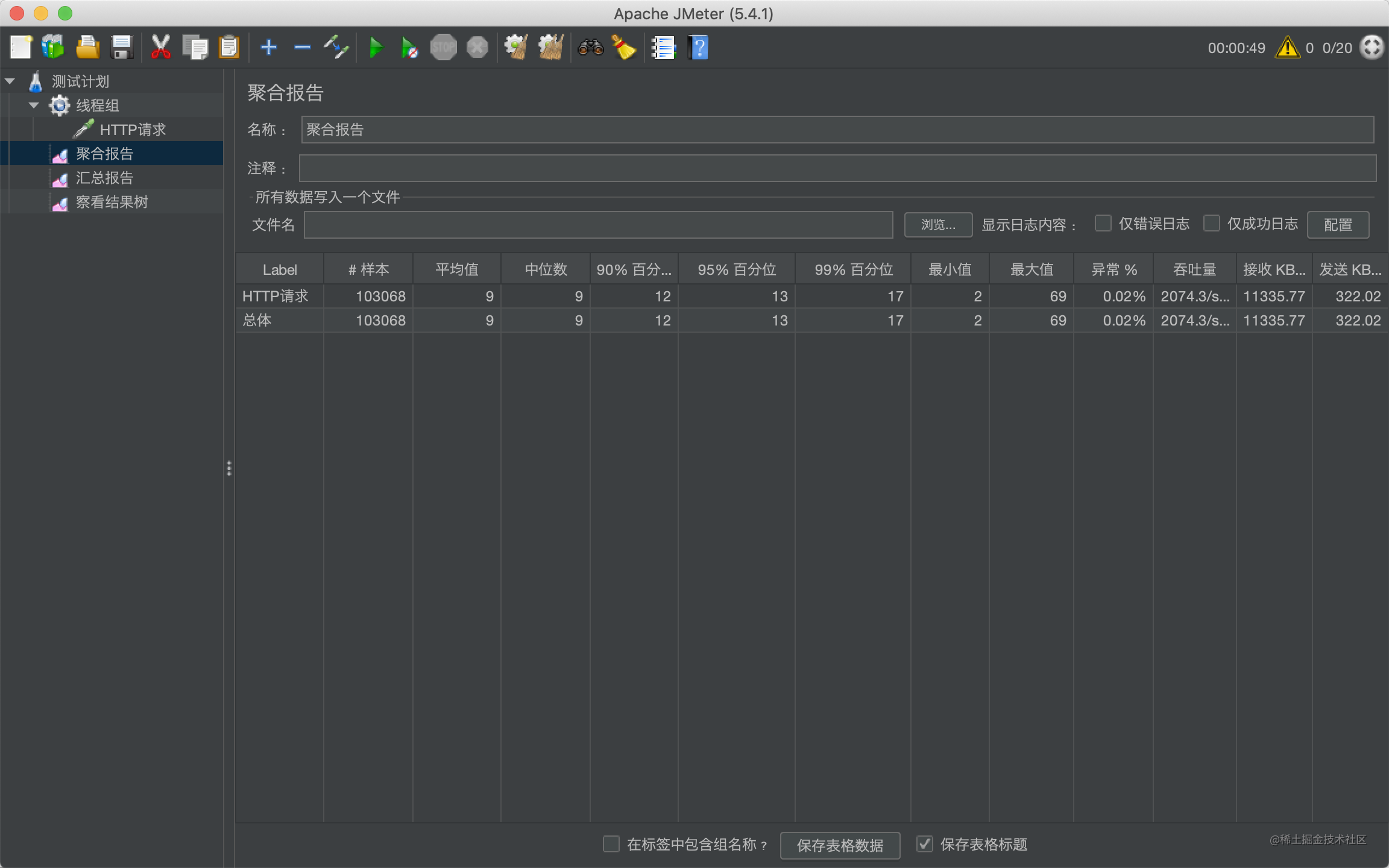Sort by 最小值 column header
Viewport: 1389px width, 868px height.
(950, 269)
